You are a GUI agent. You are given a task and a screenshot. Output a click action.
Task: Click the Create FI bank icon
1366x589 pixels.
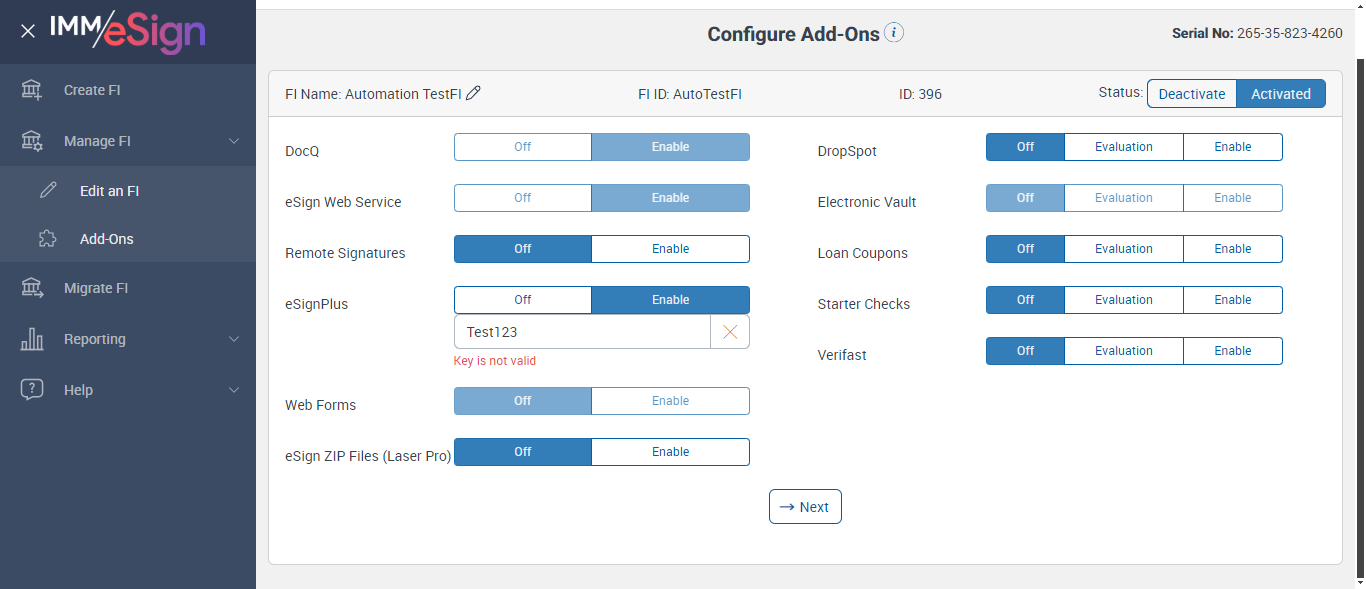pyautogui.click(x=32, y=90)
